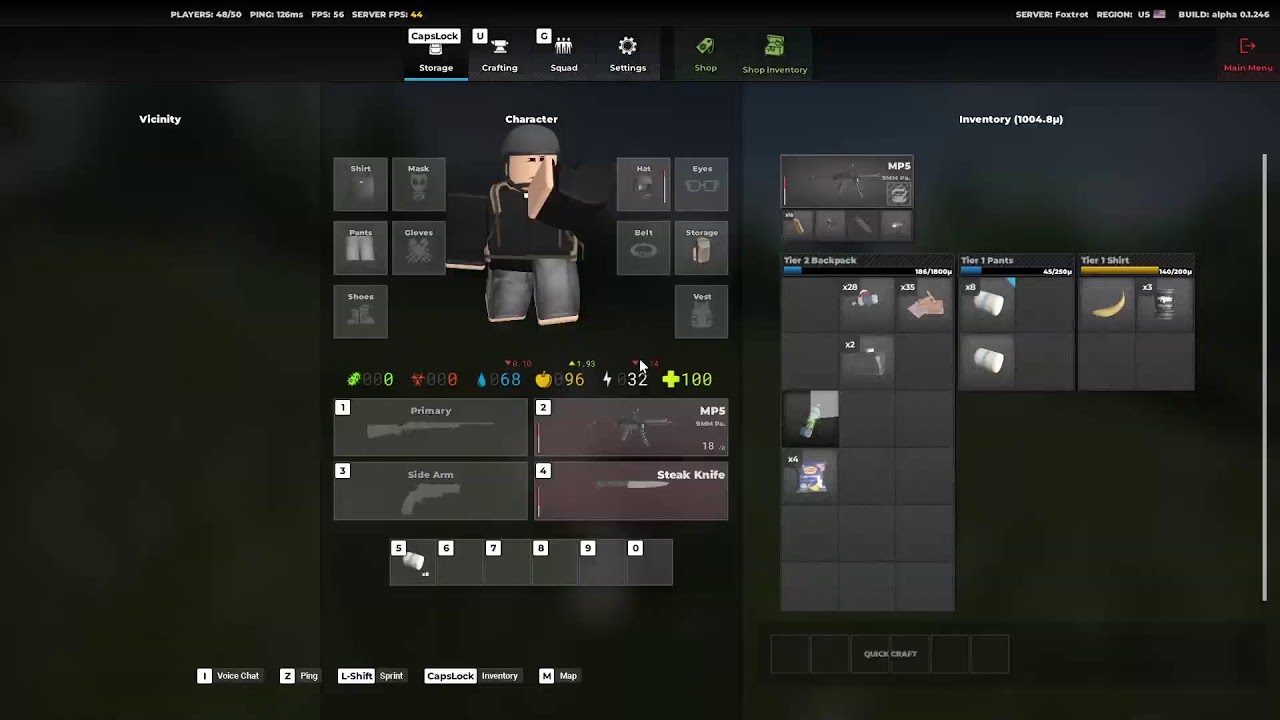Select the empty hotbar slot 0
This screenshot has height=720, width=1280.
[x=650, y=562]
